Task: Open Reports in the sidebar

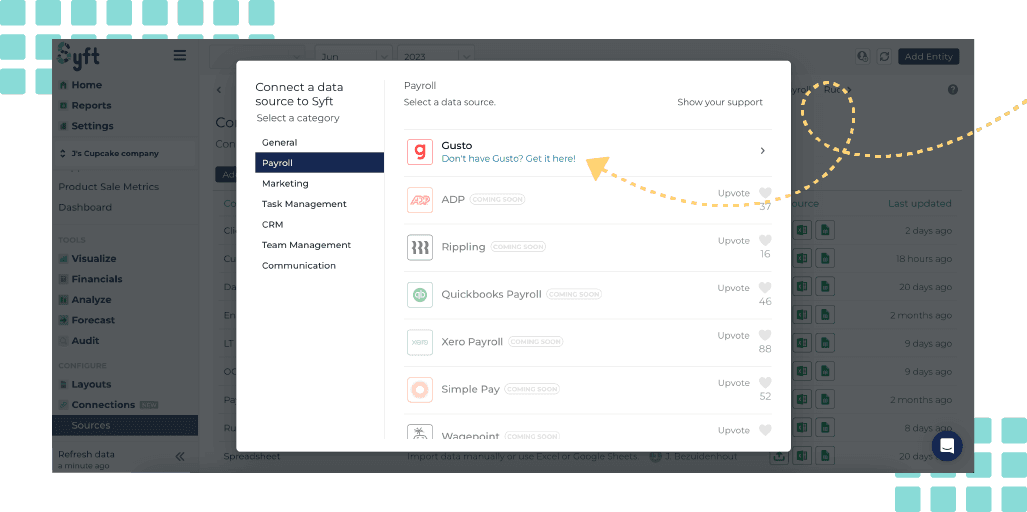Action: point(91,105)
